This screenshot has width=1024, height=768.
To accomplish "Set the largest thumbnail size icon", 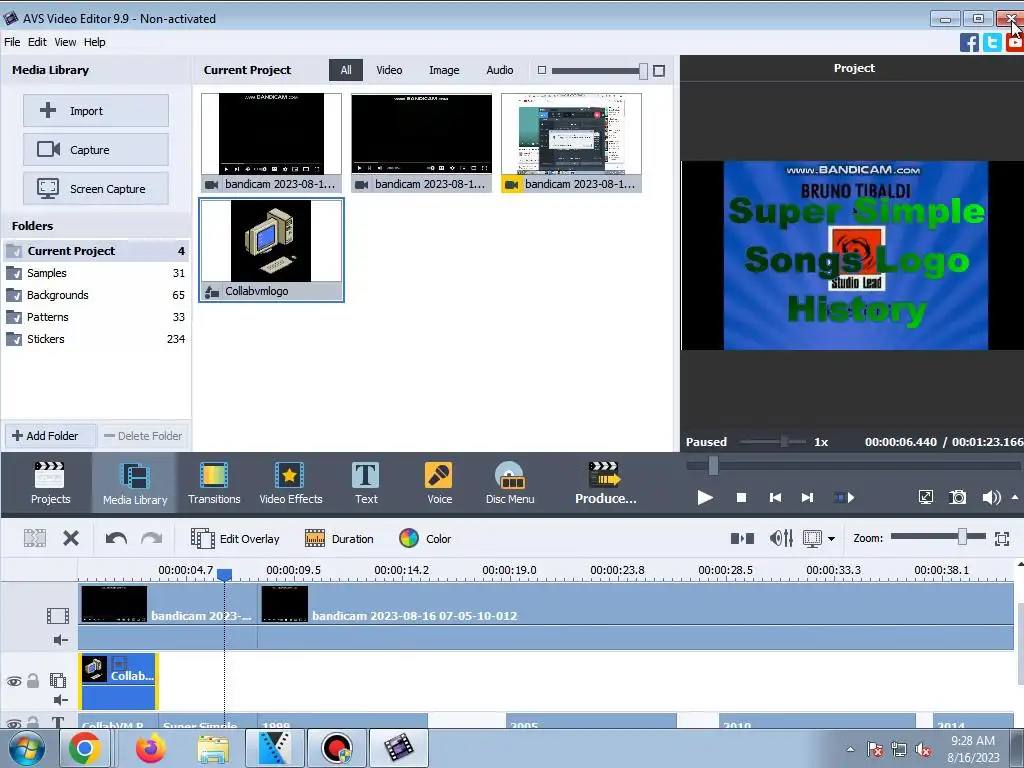I will (x=659, y=71).
